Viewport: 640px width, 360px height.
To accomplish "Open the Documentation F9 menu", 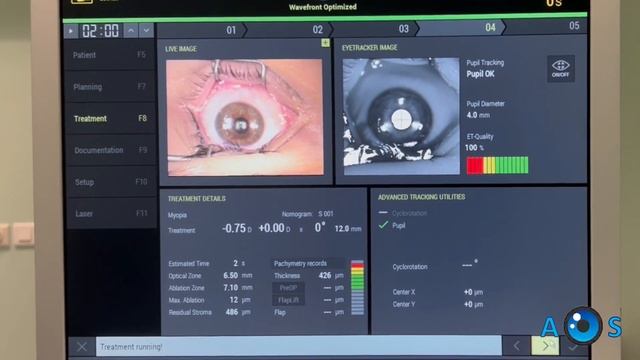I will click(111, 150).
